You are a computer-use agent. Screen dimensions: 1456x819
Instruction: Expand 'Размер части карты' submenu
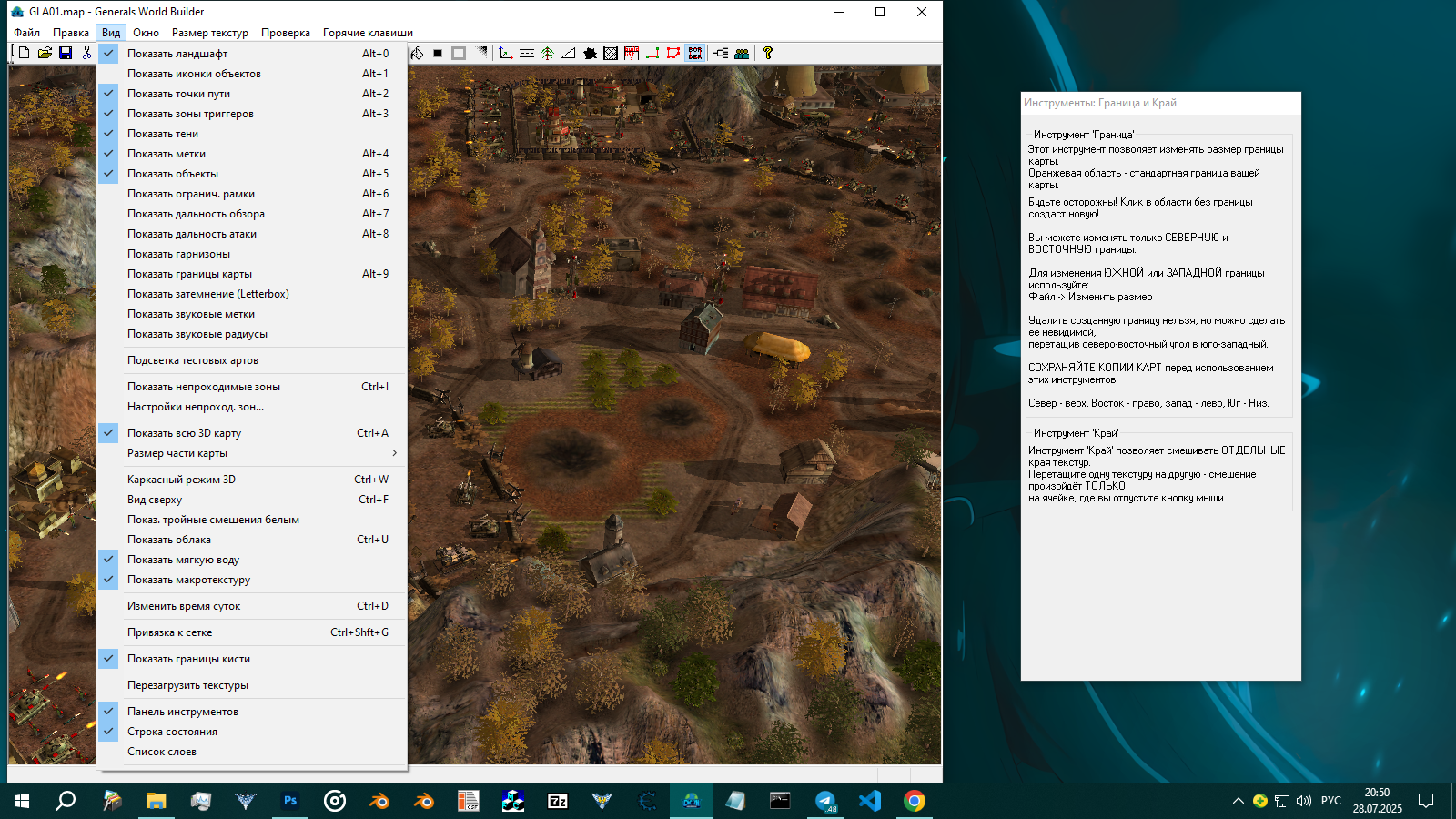(x=252, y=453)
